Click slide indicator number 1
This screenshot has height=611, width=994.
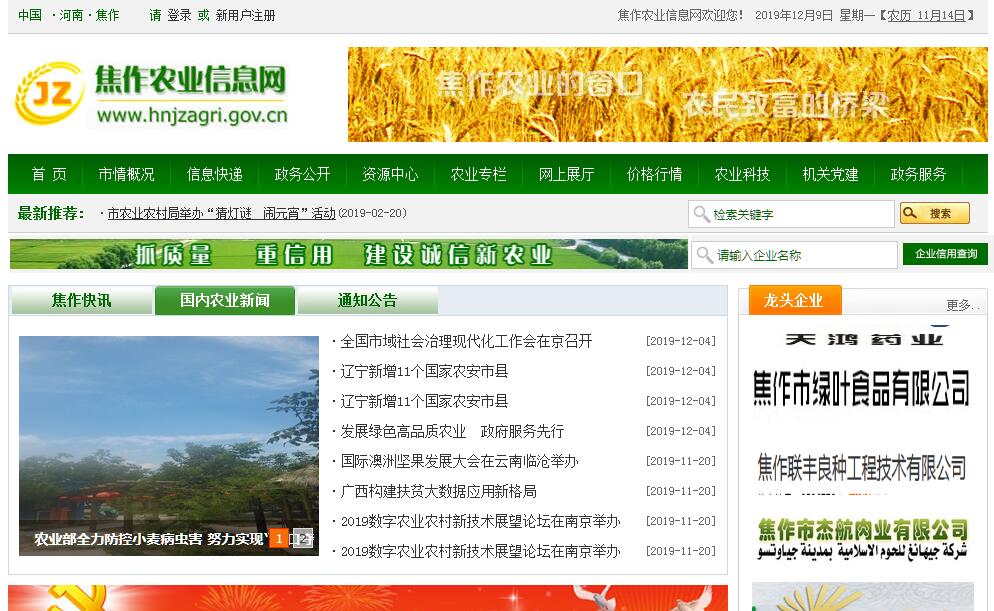(278, 539)
